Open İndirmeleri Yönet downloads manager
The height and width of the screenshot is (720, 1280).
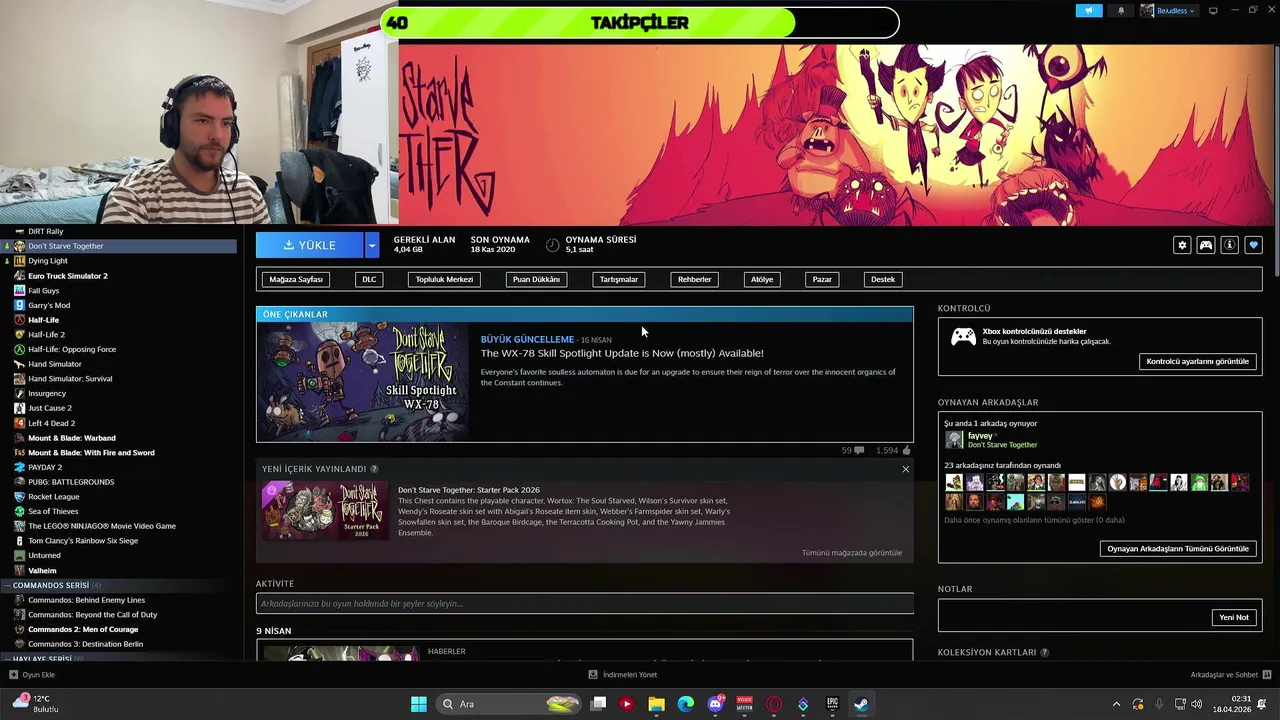[623, 675]
